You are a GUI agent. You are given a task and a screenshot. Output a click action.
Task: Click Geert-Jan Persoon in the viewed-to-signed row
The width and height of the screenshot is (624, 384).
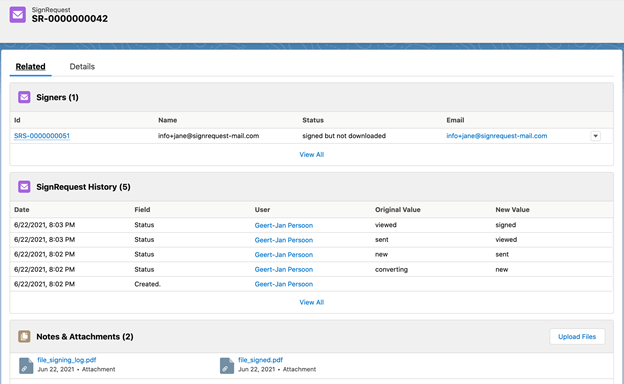click(x=284, y=225)
